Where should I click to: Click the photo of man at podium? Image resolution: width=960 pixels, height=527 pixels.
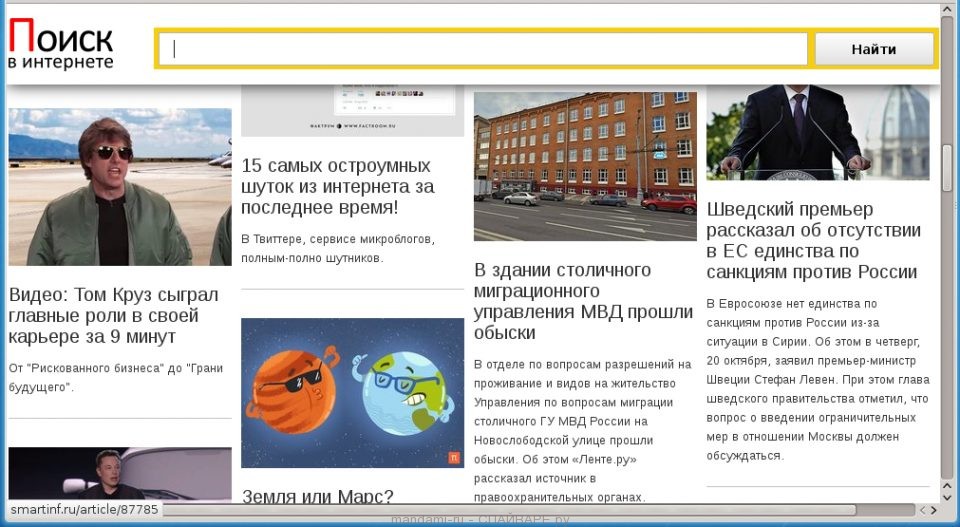coord(817,134)
